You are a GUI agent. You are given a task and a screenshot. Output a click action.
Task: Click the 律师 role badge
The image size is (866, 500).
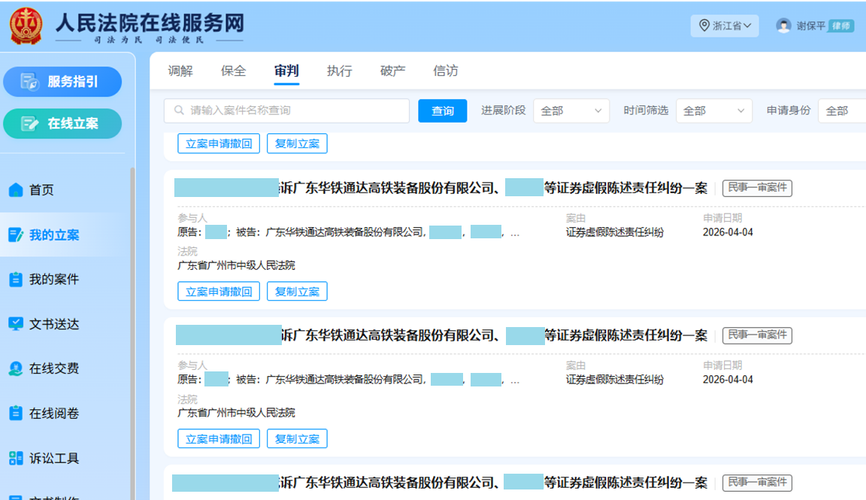pos(841,26)
